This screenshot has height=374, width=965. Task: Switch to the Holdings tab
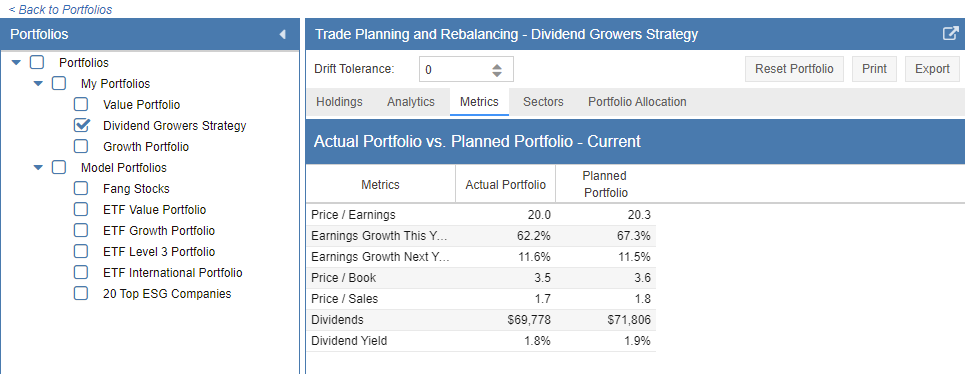pos(339,102)
